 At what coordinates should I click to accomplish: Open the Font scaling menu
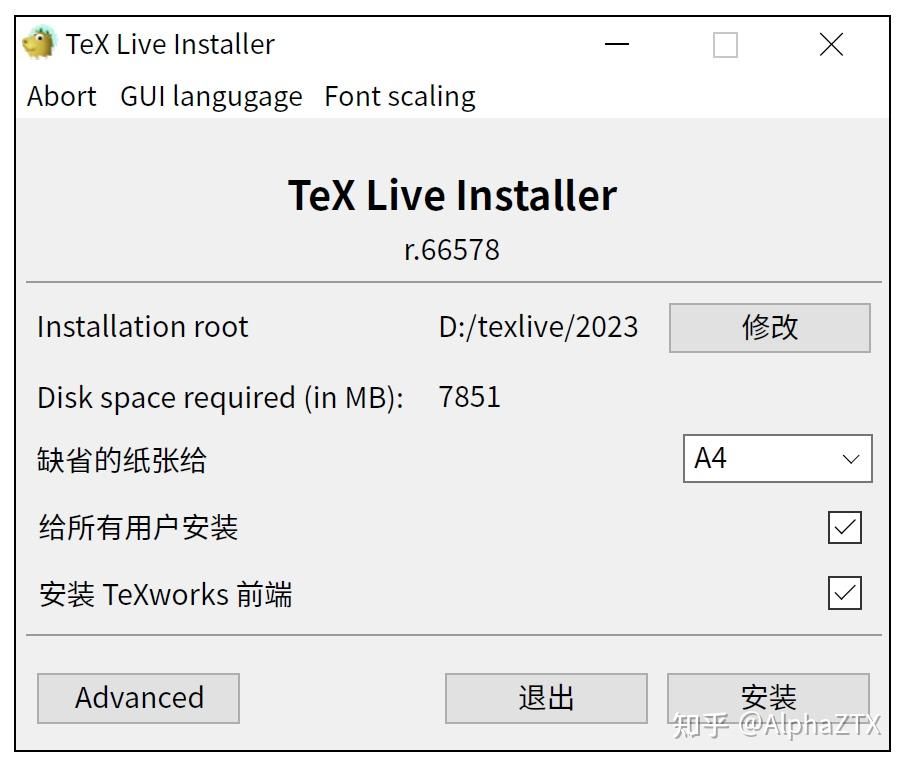tap(399, 96)
